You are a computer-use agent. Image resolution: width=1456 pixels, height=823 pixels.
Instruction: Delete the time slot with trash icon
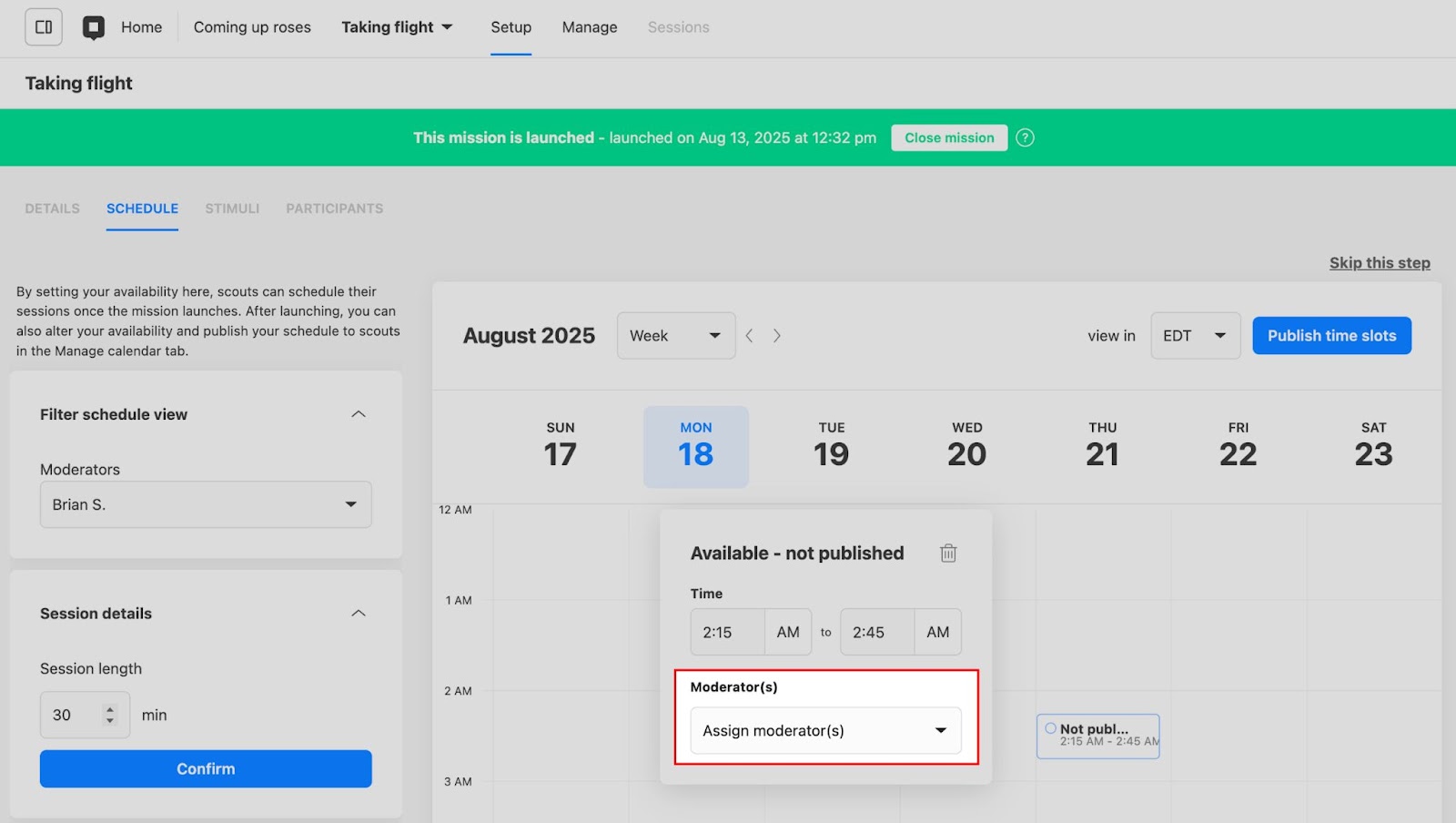[x=948, y=553]
